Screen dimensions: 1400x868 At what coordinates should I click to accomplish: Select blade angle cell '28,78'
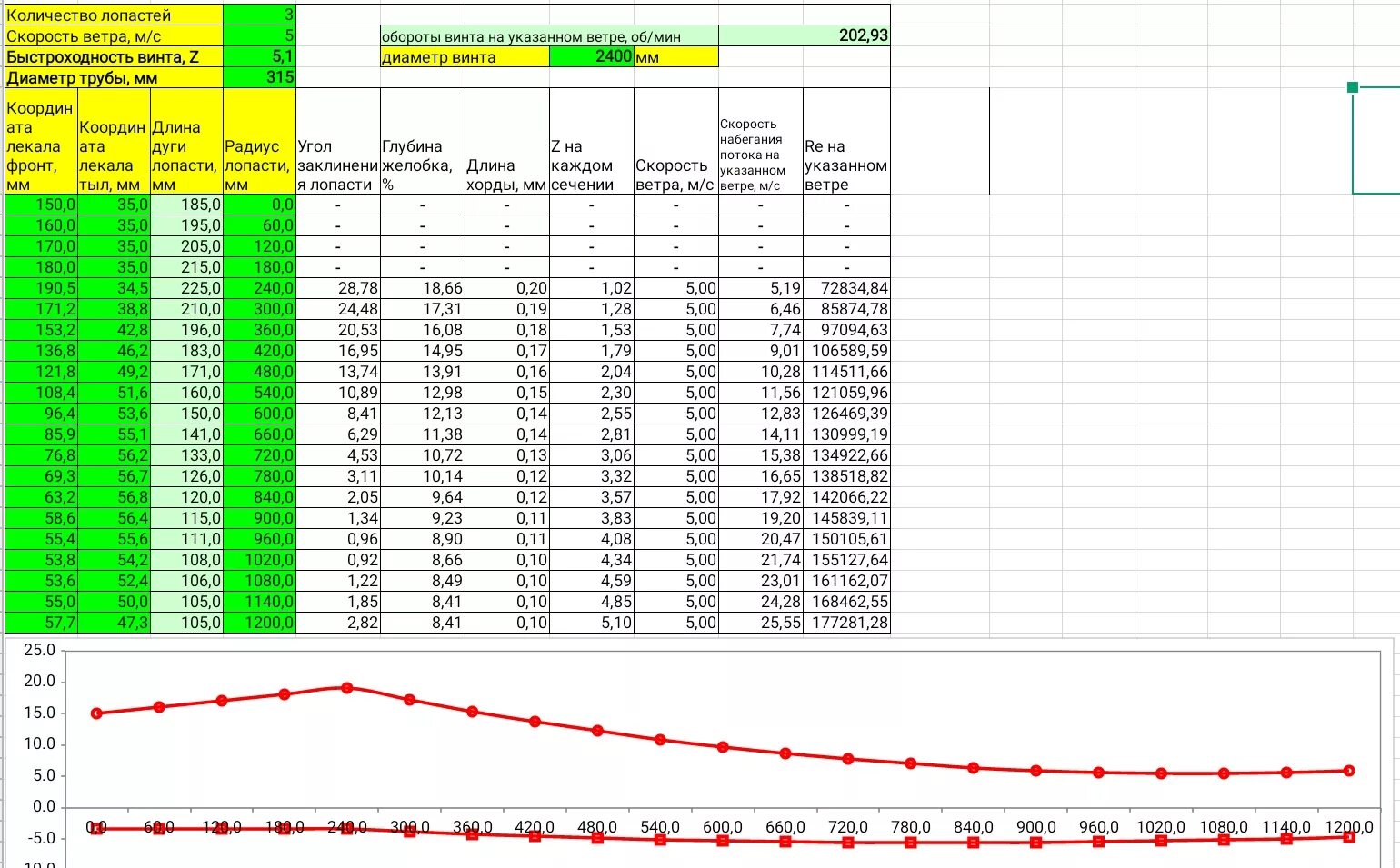(x=338, y=288)
